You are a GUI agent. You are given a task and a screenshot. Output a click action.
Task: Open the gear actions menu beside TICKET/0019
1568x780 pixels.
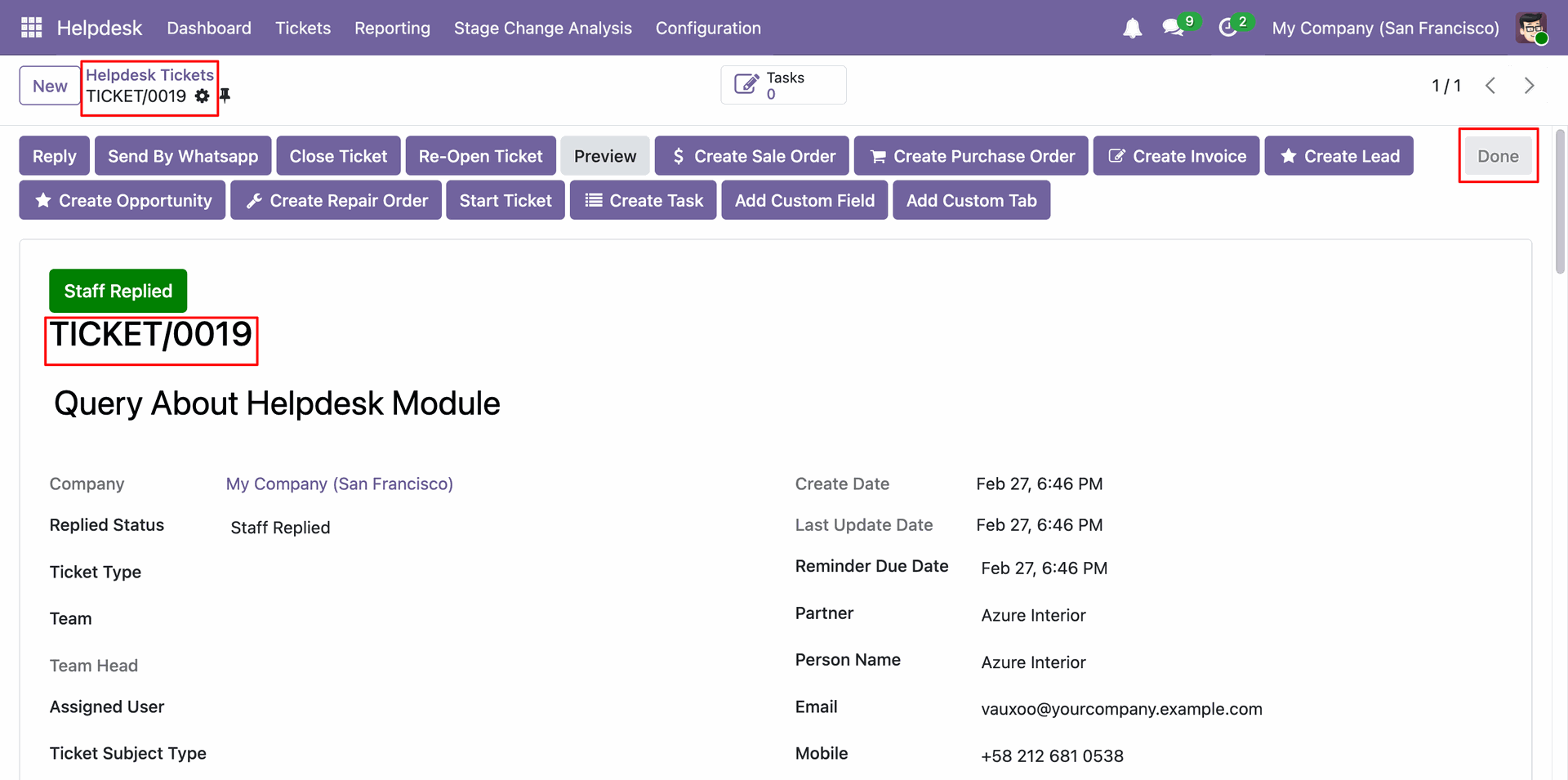coord(202,96)
